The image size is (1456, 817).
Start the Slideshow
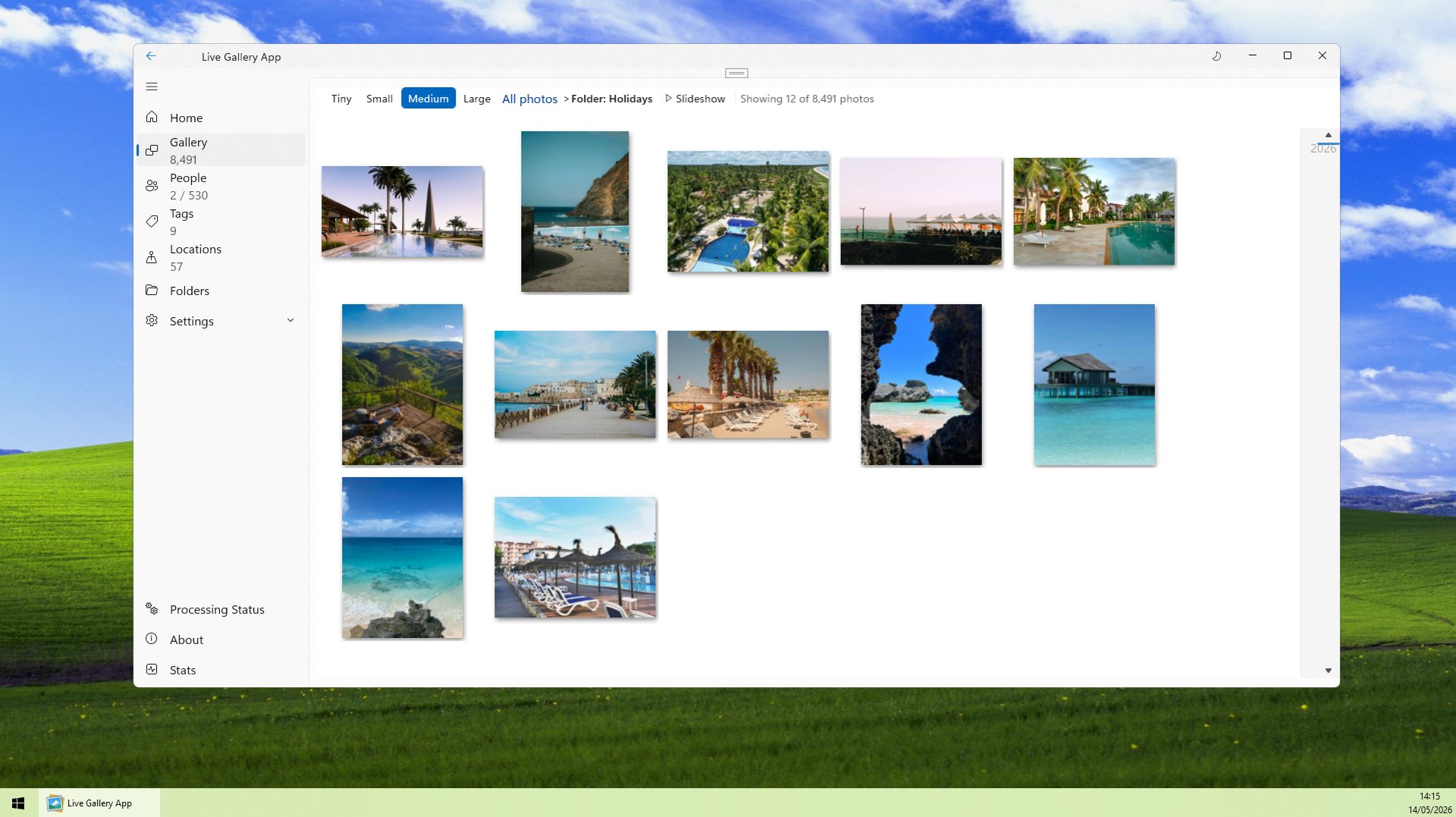[695, 99]
